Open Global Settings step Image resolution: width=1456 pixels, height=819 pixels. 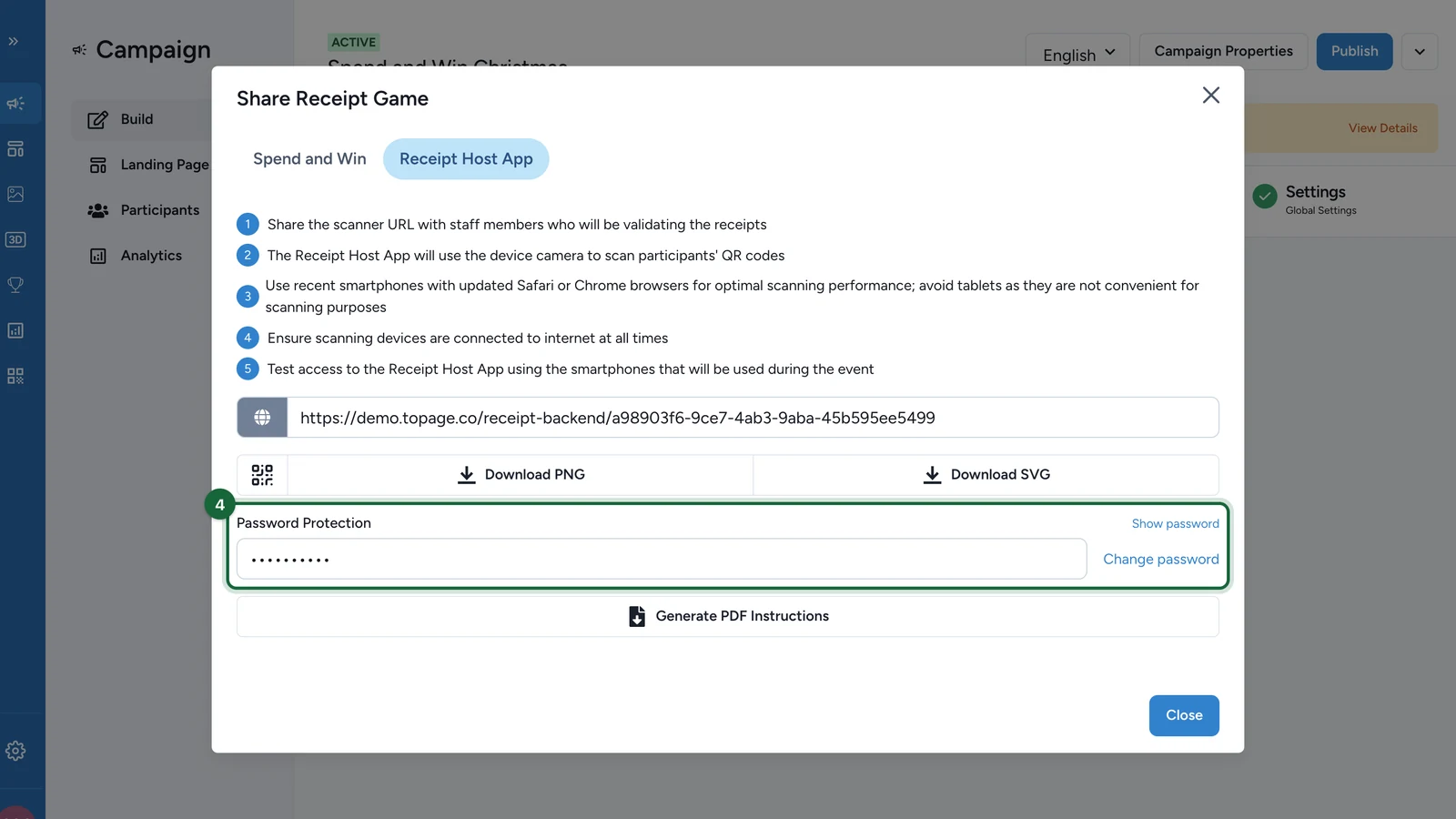pos(1307,198)
